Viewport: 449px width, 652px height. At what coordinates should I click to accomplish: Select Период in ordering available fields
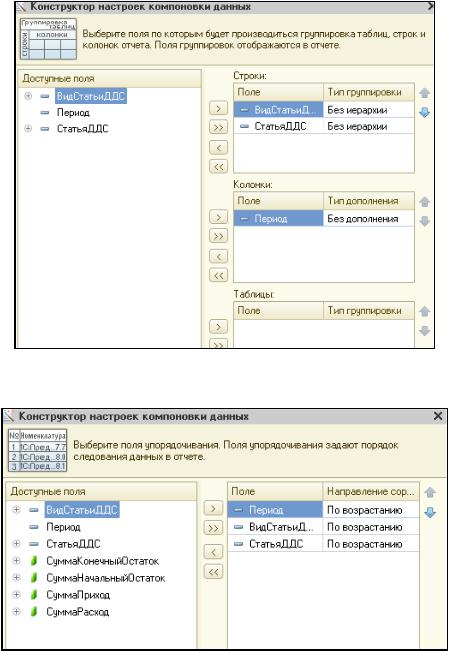63,527
